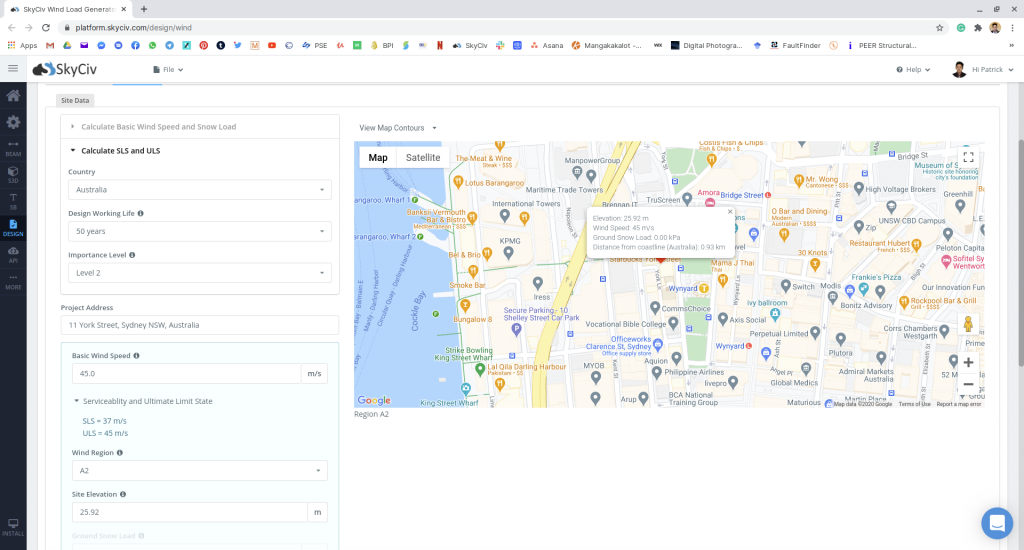Click the home icon in sidebar

click(13, 96)
